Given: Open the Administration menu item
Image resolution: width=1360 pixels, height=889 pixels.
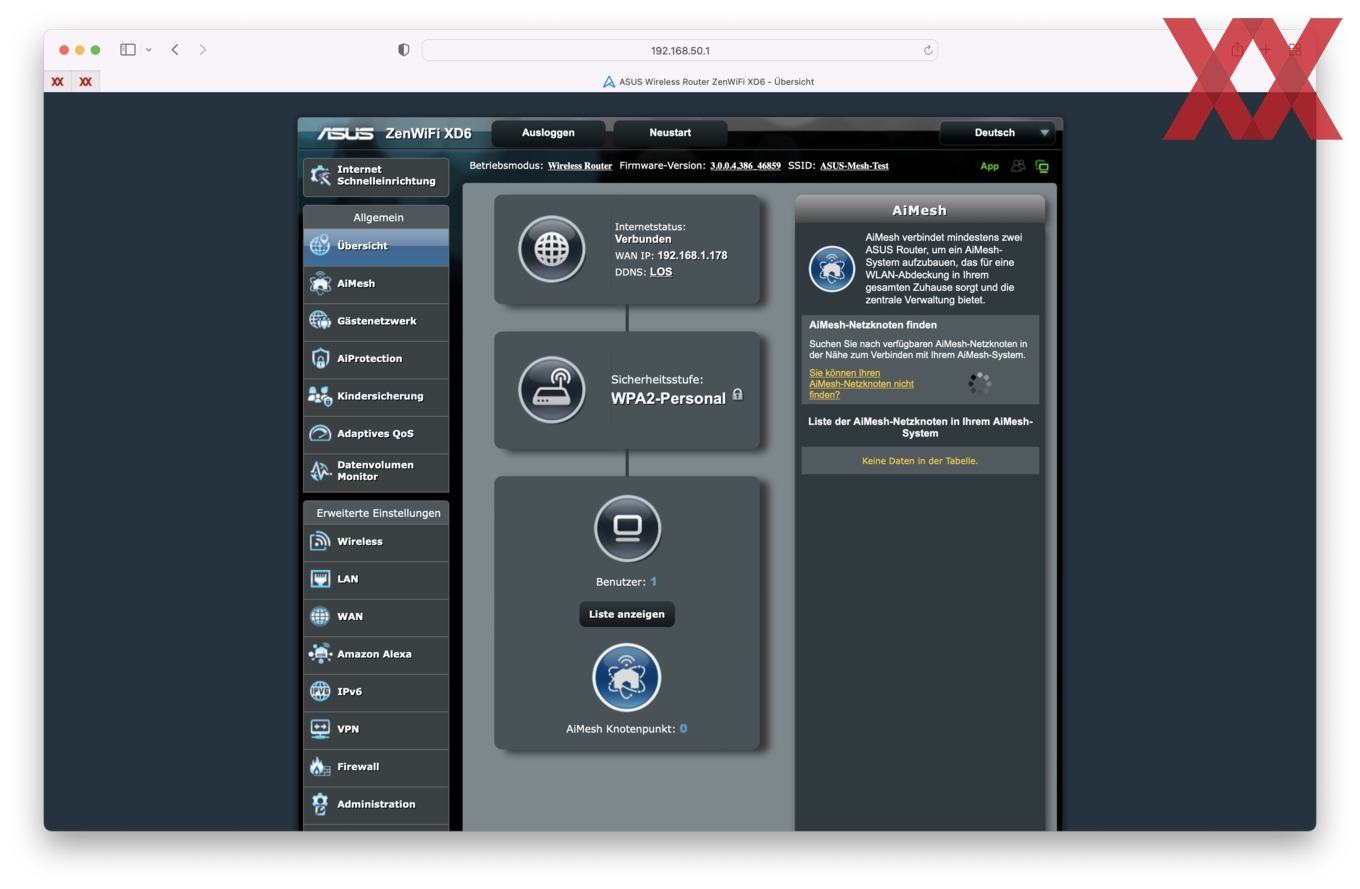Looking at the screenshot, I should [x=376, y=804].
